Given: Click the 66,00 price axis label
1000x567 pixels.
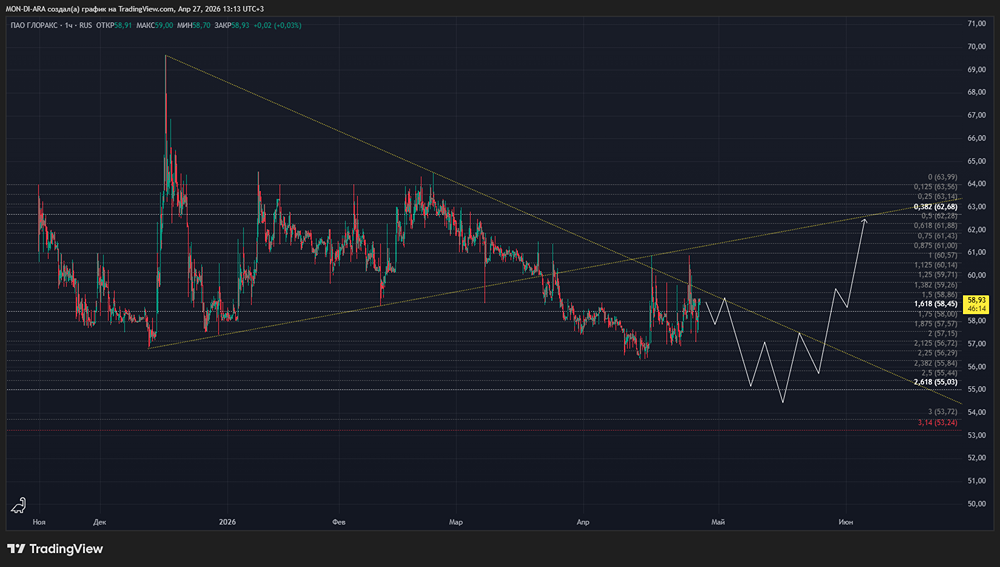Looking at the screenshot, I should (976, 138).
